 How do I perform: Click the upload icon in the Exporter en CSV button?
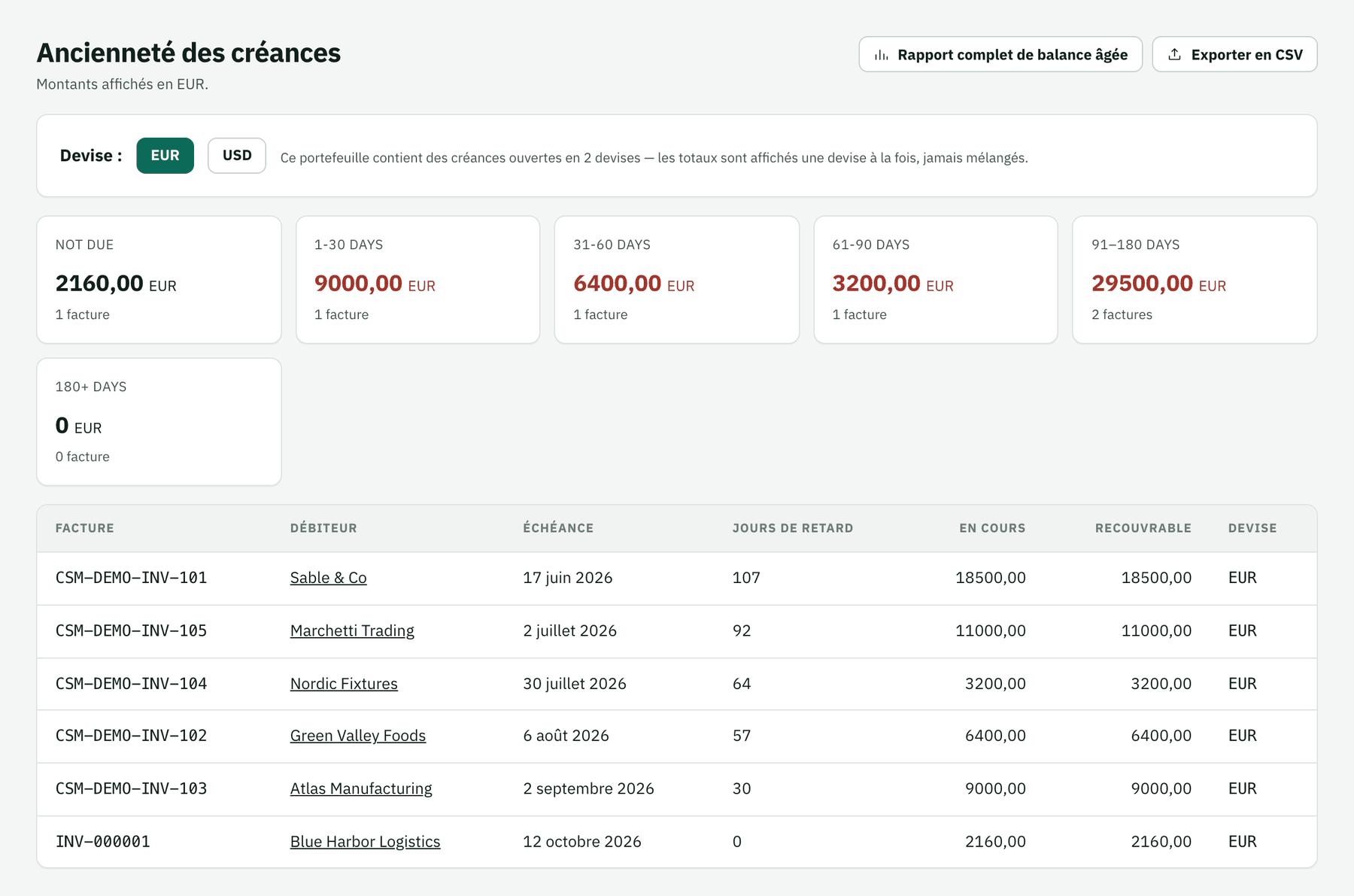(x=1174, y=54)
